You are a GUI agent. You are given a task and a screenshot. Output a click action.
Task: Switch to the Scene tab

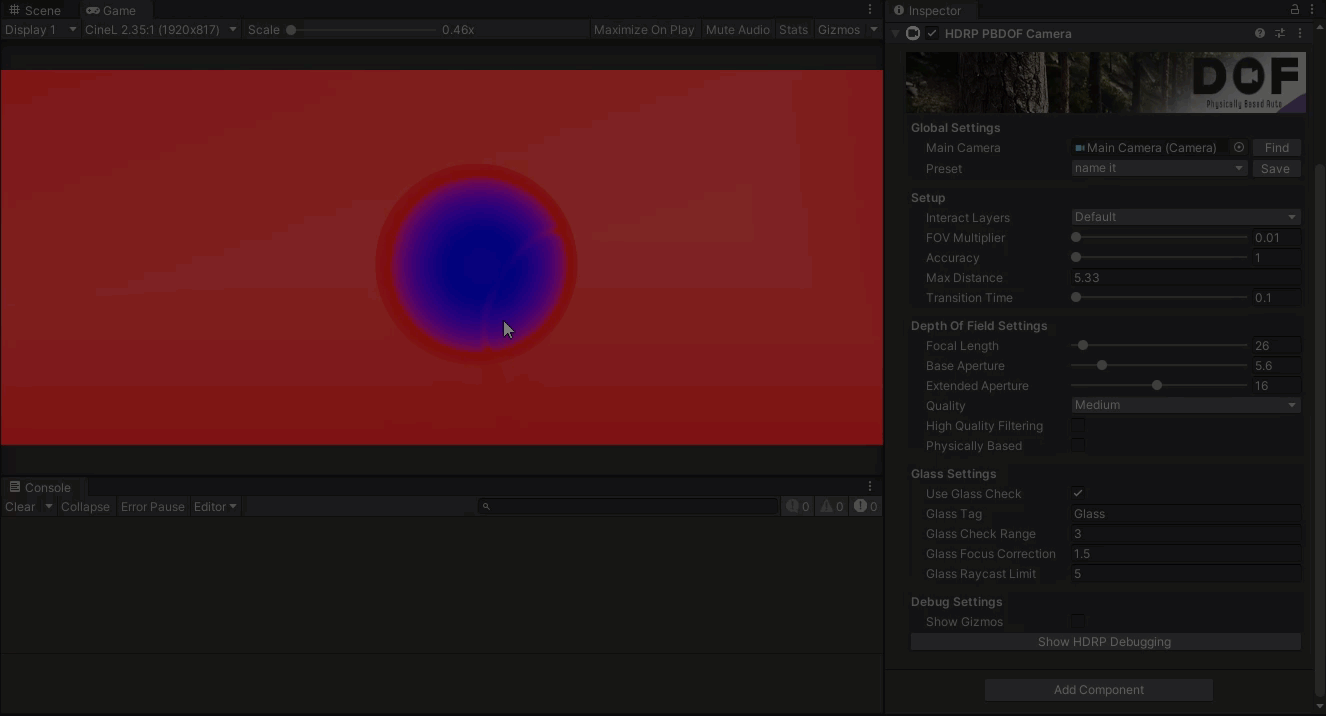35,10
